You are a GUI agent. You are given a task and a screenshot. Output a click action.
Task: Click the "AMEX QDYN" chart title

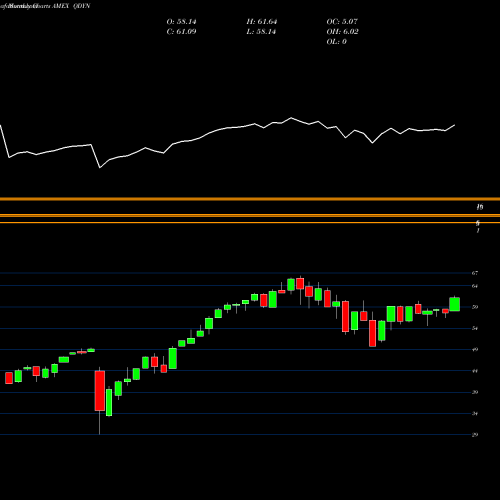pyautogui.click(x=71, y=6)
